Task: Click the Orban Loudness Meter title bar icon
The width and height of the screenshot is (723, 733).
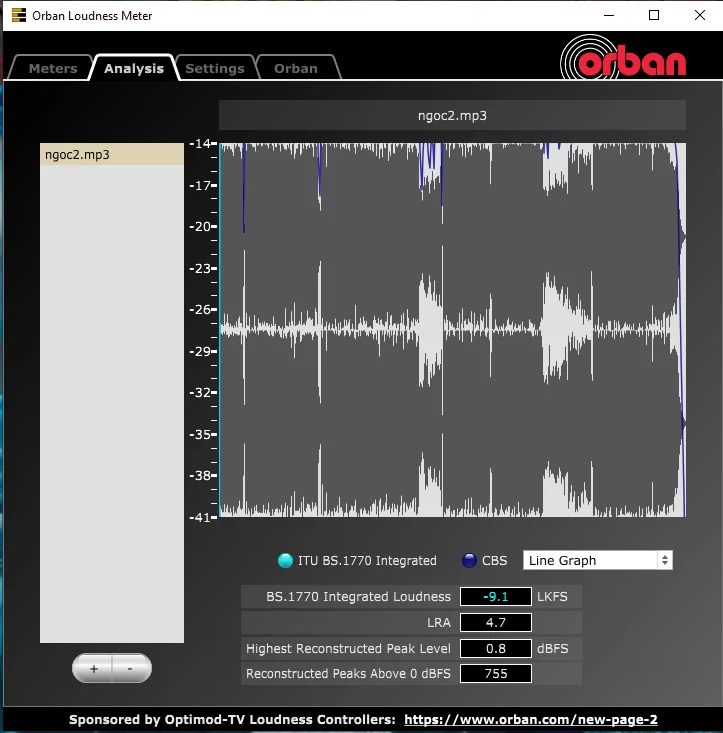Action: [19, 15]
